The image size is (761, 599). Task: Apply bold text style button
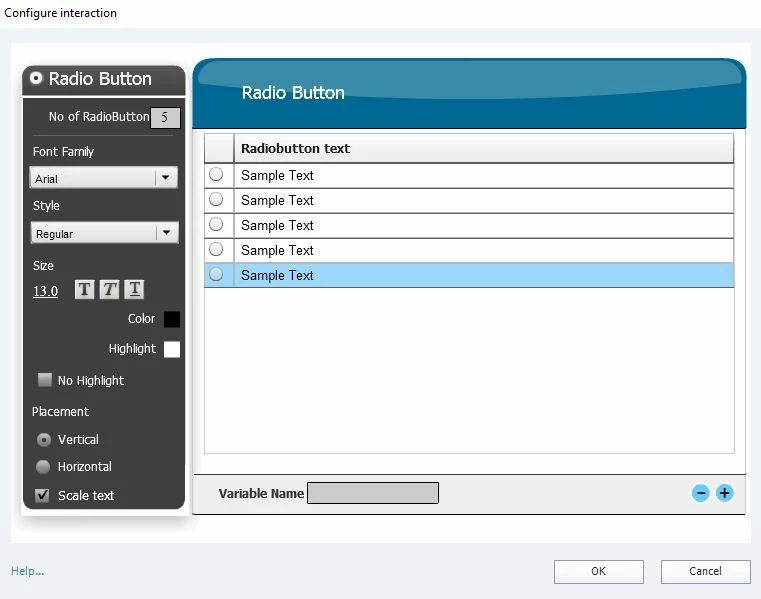pyautogui.click(x=84, y=289)
